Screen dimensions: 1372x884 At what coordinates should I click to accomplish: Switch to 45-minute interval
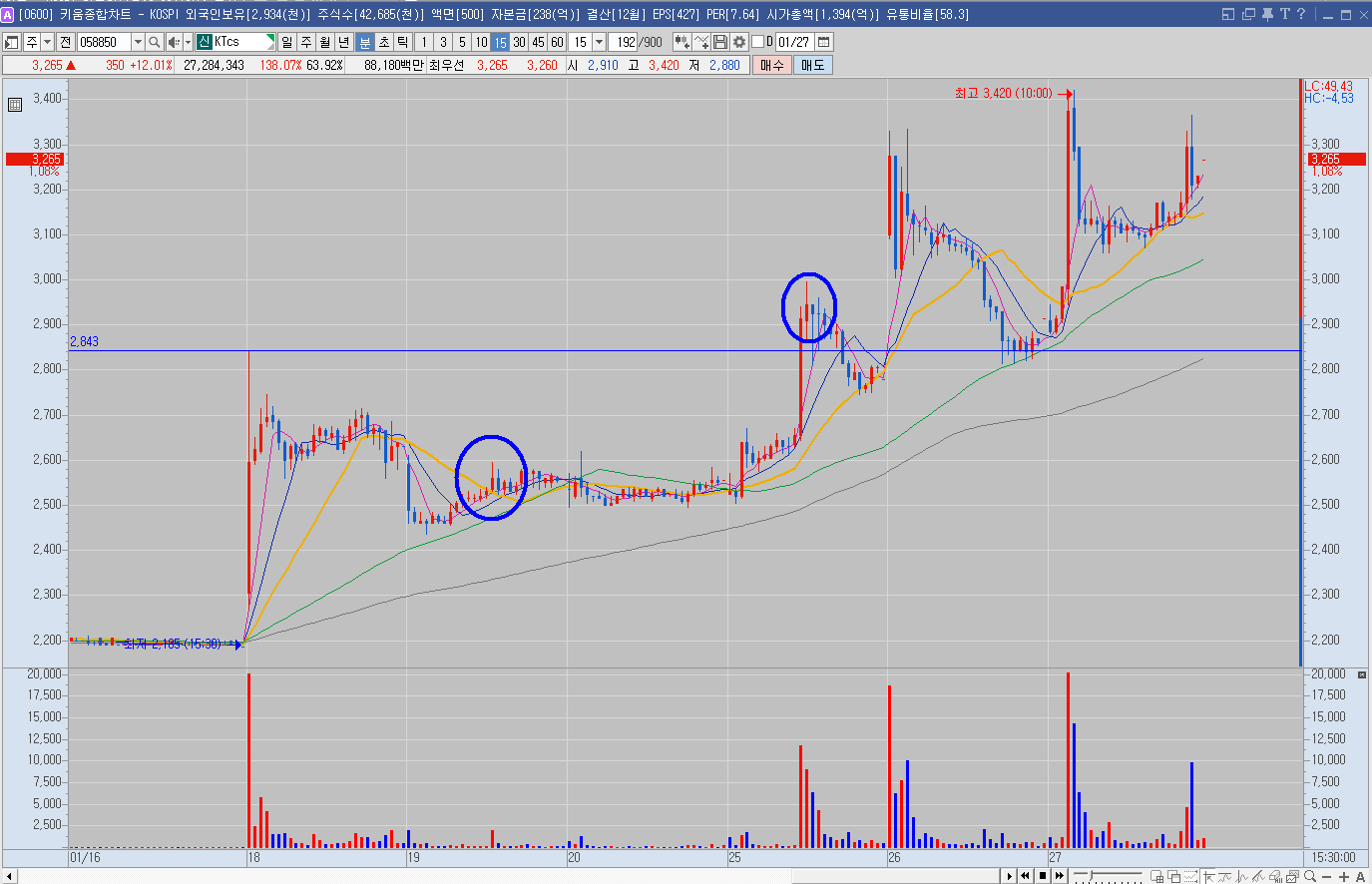tap(538, 42)
